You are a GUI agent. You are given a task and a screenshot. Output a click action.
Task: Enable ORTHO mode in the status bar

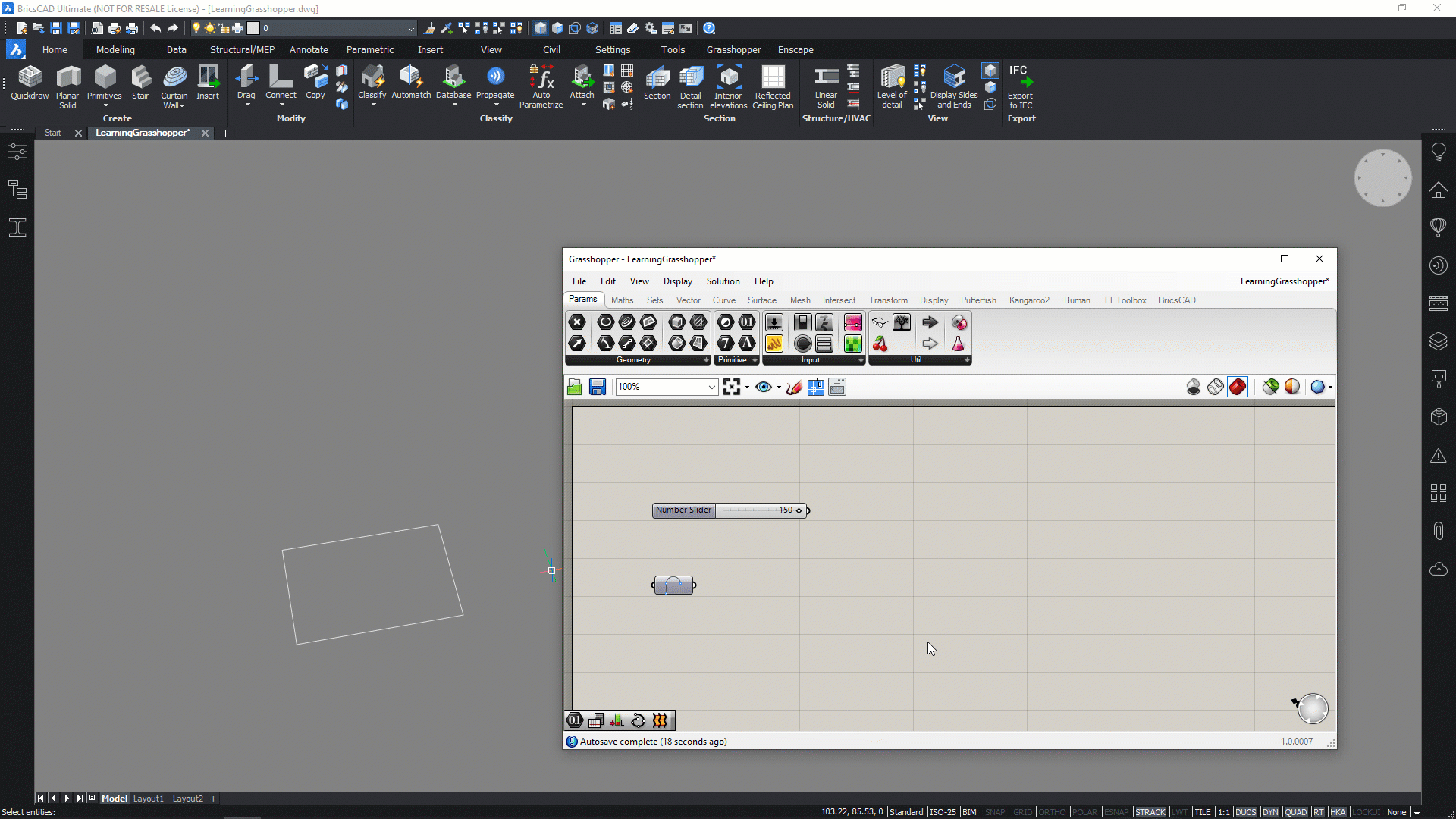coord(1053,812)
